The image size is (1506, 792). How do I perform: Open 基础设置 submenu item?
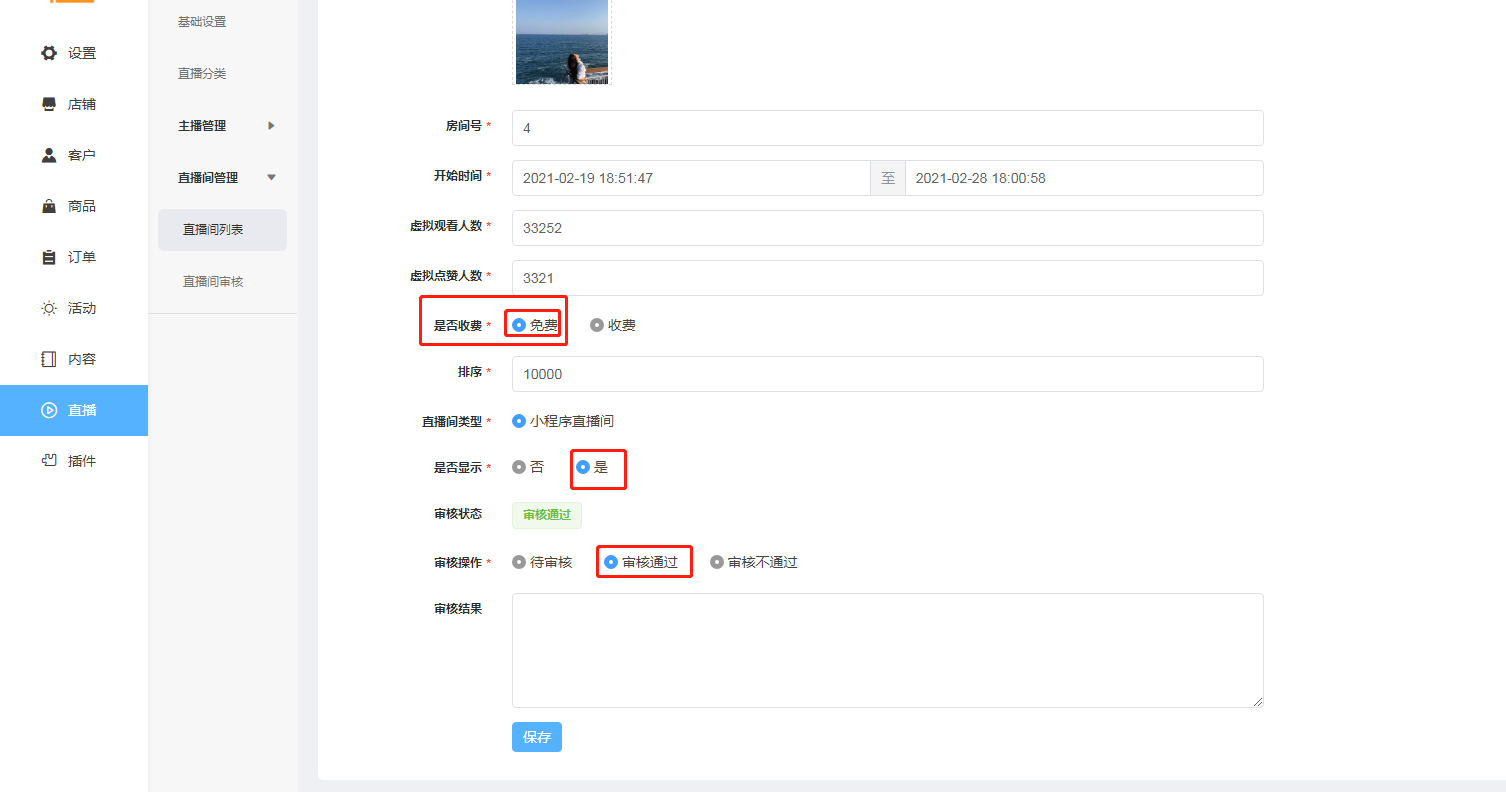tap(202, 22)
